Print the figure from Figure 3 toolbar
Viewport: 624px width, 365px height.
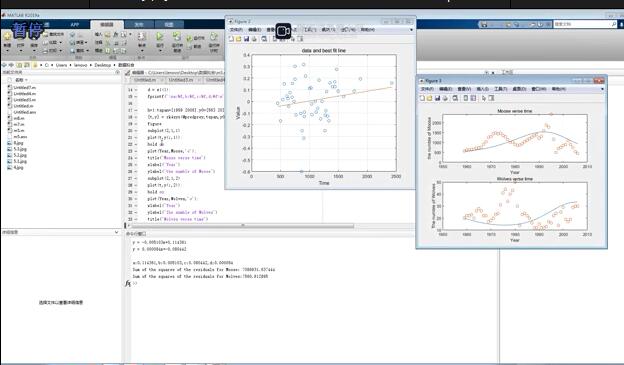(x=445, y=98)
